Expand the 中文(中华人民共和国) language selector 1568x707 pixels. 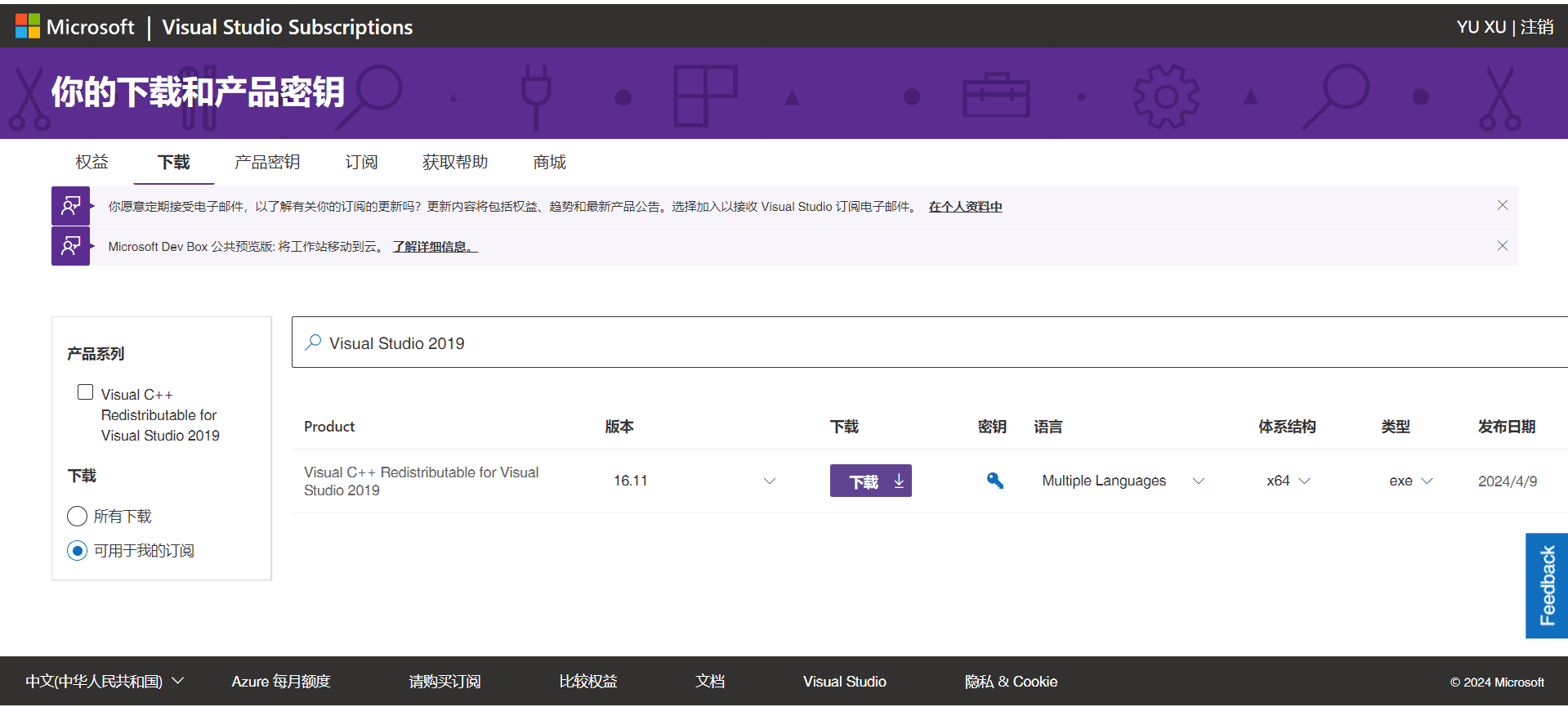tap(105, 681)
